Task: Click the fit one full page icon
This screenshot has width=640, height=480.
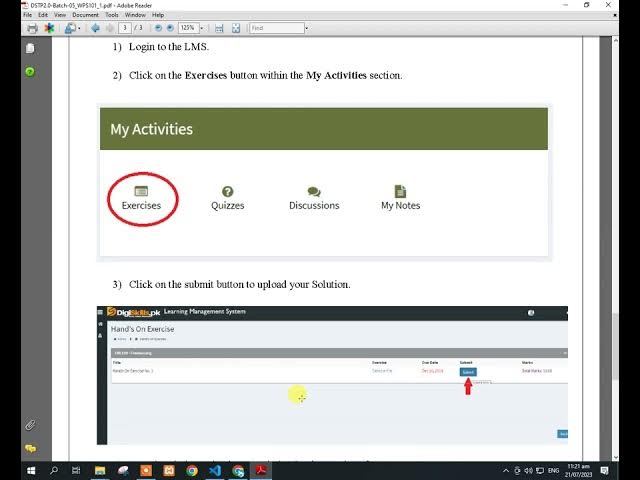Action: click(236, 28)
